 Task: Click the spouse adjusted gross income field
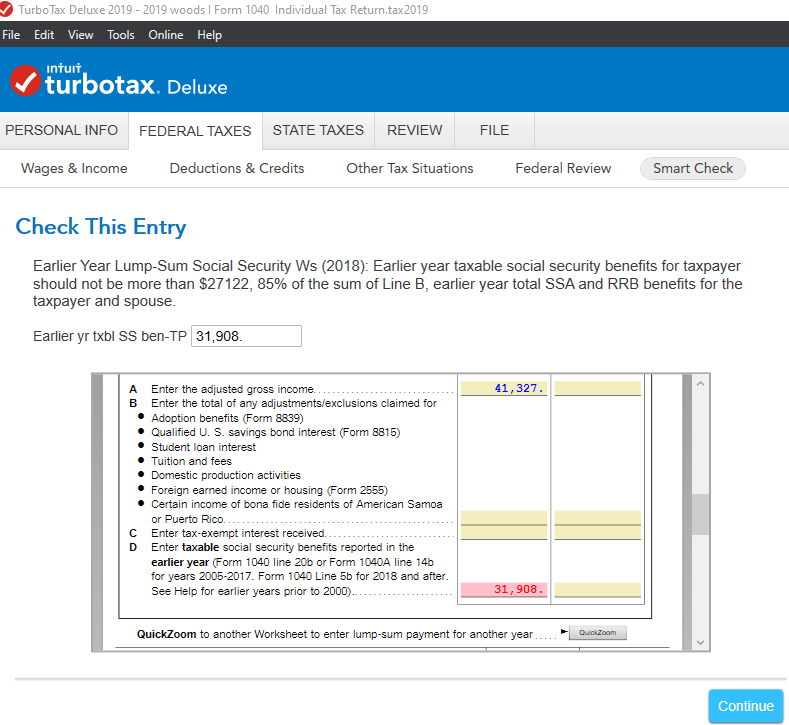point(597,388)
